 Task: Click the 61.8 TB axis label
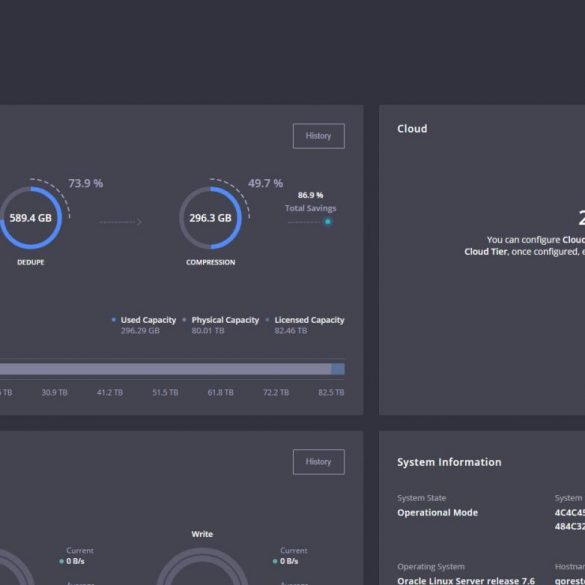click(220, 392)
